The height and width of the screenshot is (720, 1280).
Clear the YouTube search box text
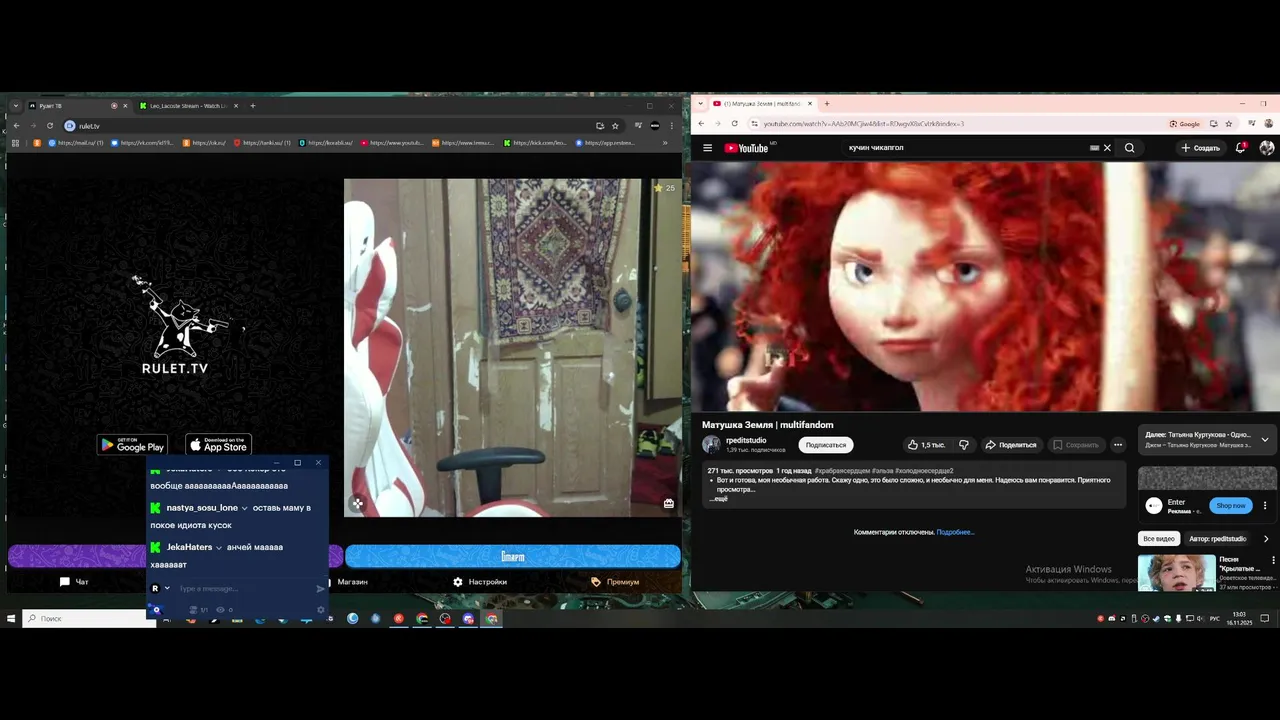coord(1107,148)
